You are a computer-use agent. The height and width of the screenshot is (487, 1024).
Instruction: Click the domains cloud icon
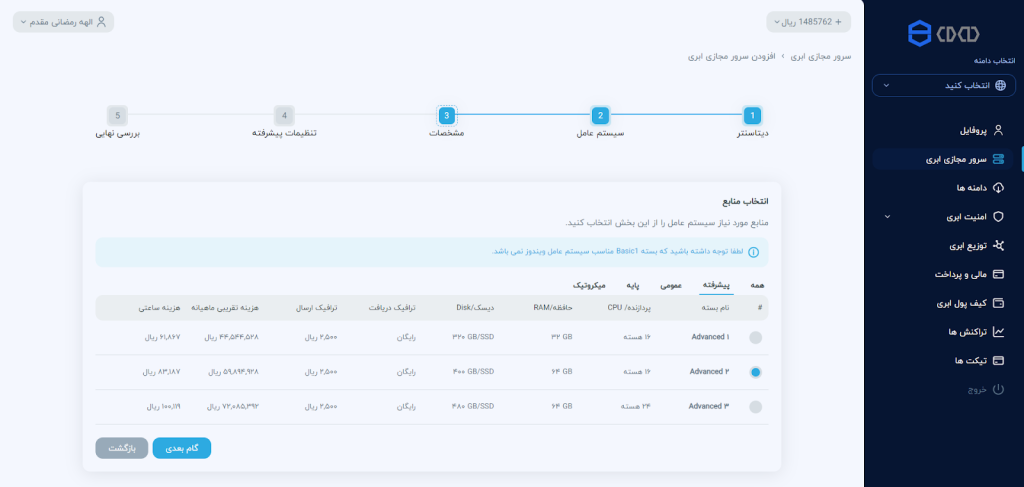(997, 187)
